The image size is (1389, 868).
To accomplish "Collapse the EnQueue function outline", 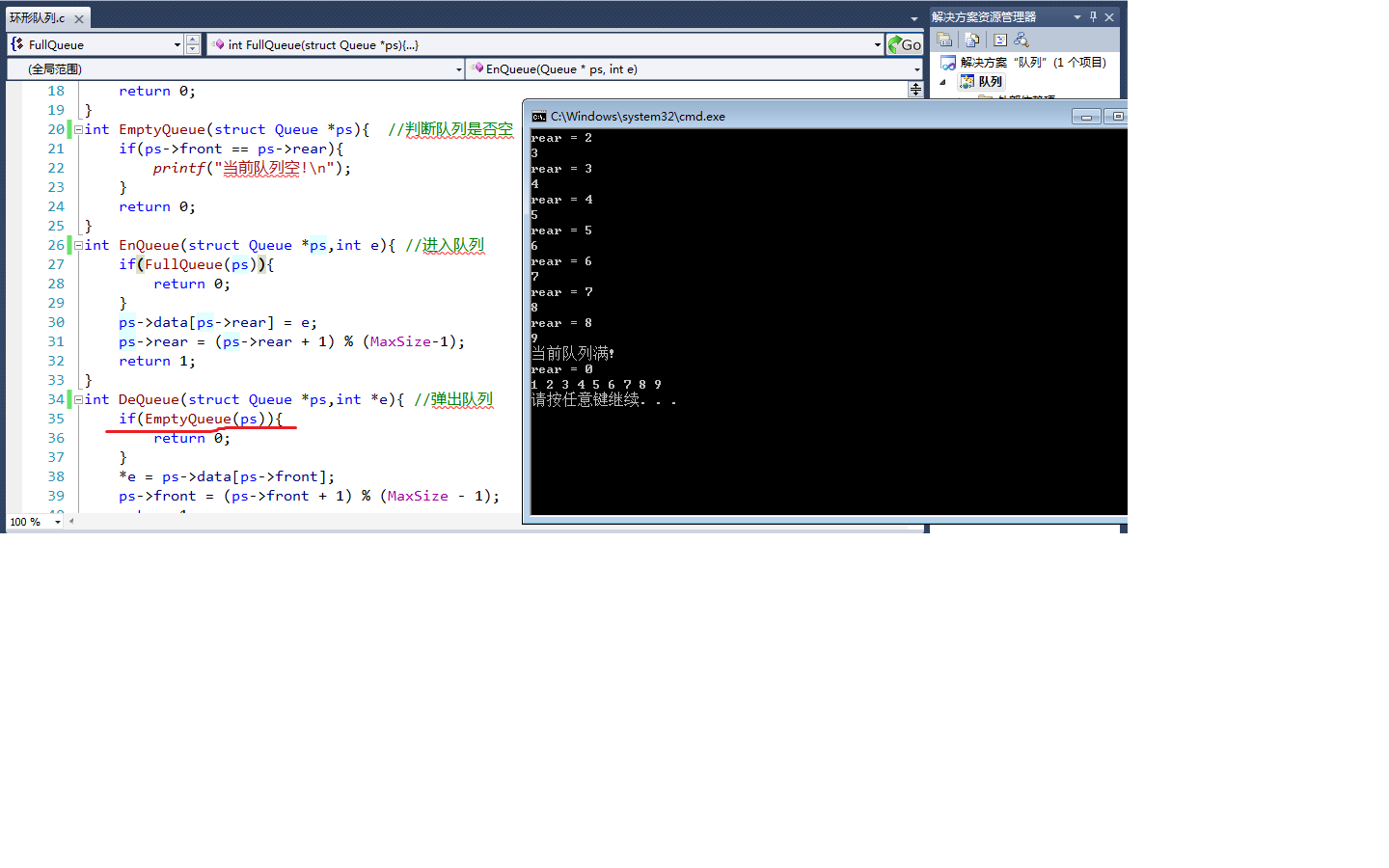I will [78, 245].
